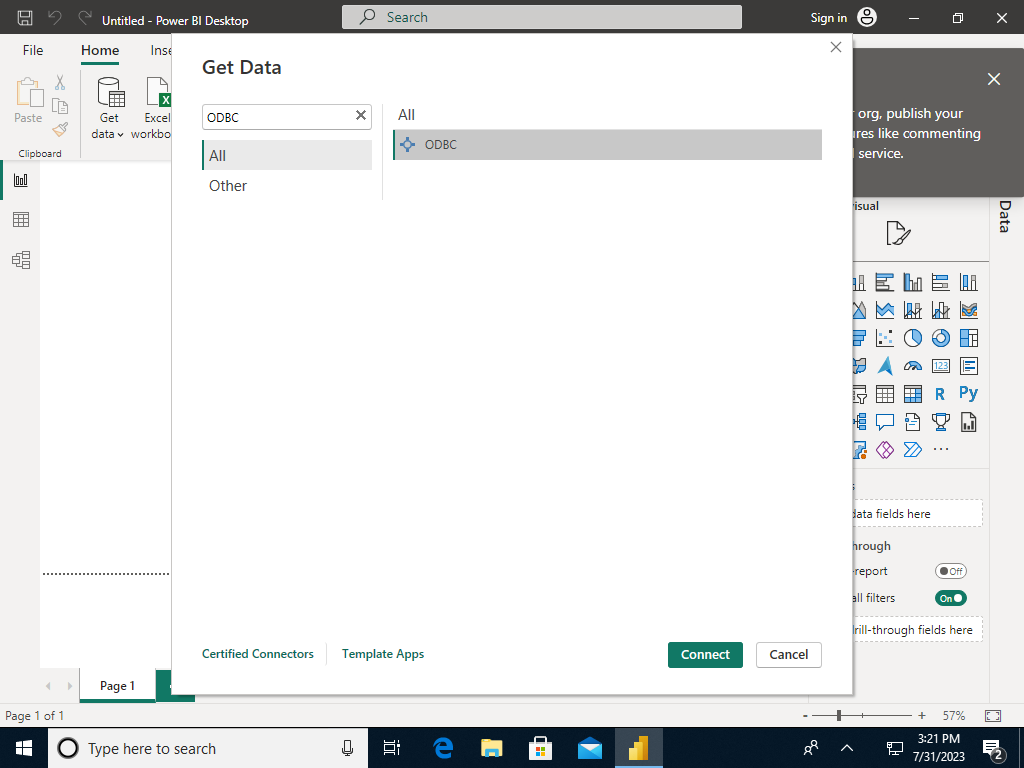Turn on the Cross-report toggle
The width and height of the screenshot is (1024, 768).
coord(950,571)
